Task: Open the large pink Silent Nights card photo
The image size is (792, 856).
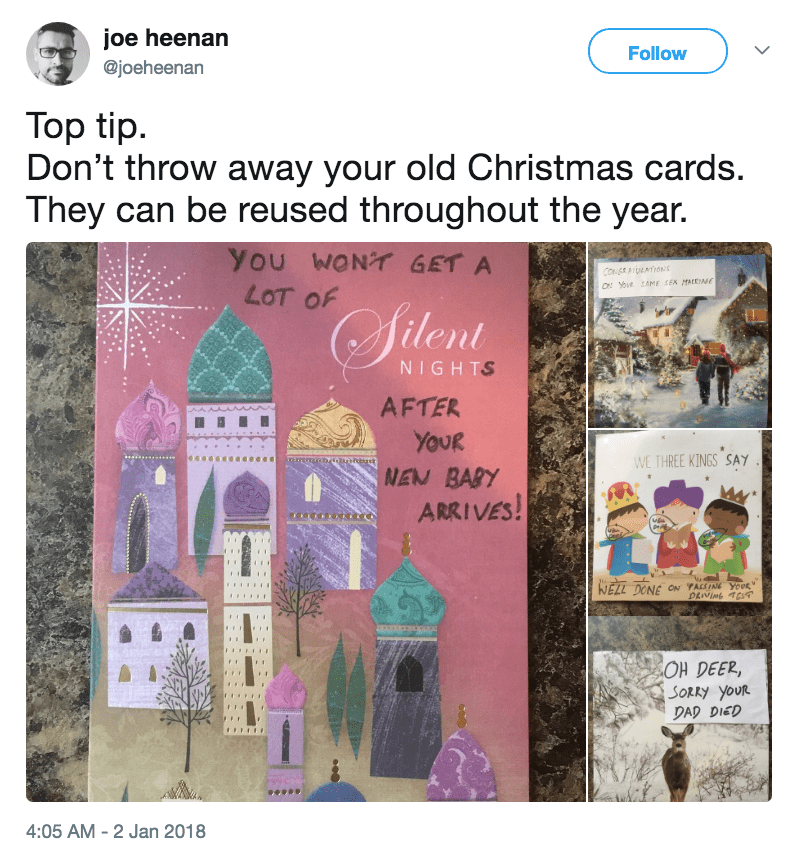Action: [305, 520]
